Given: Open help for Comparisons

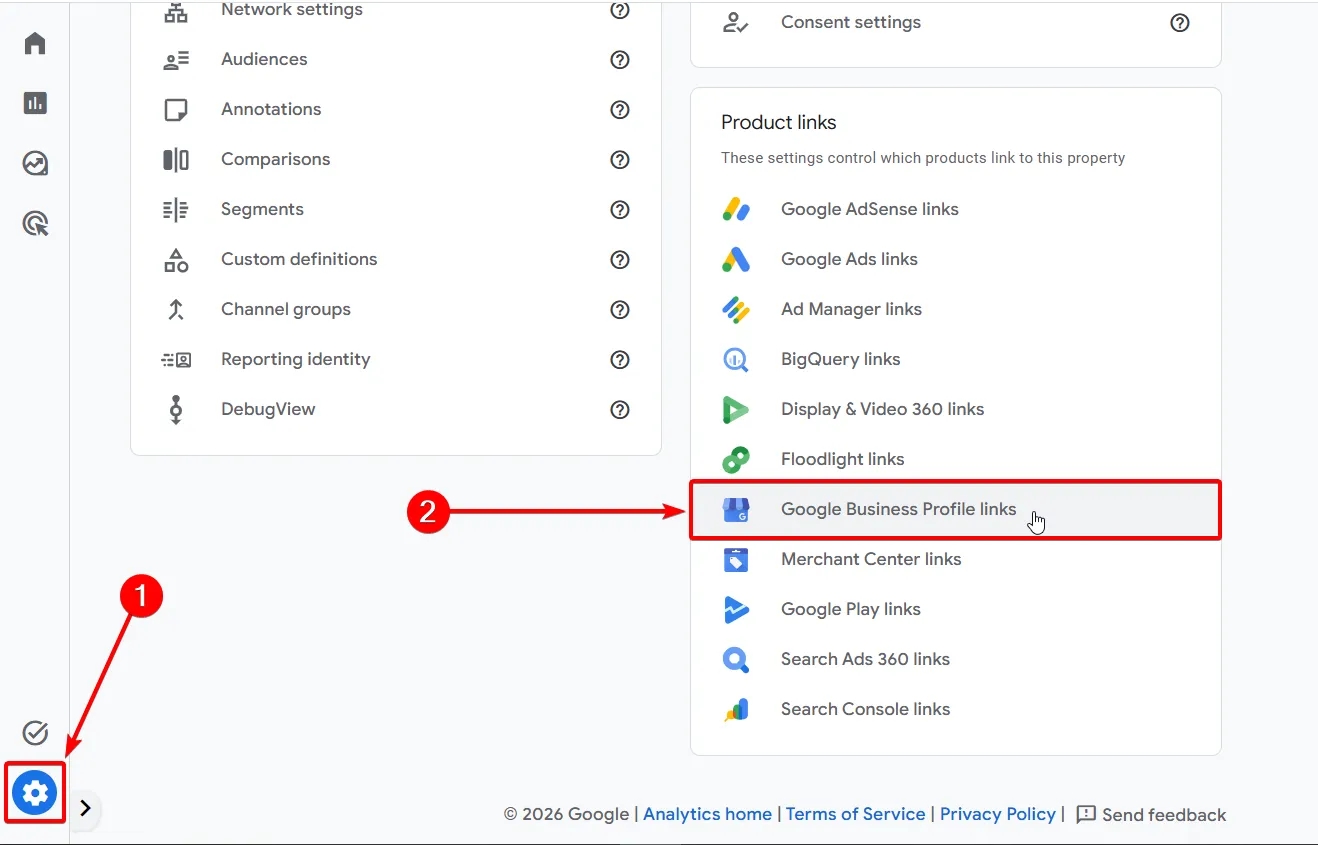Looking at the screenshot, I should click(x=620, y=160).
